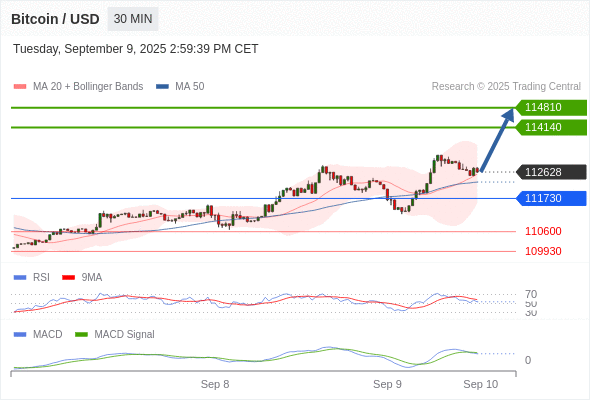Image resolution: width=590 pixels, height=400 pixels.
Task: Click the red 109930 support level label
Action: [x=543, y=251]
